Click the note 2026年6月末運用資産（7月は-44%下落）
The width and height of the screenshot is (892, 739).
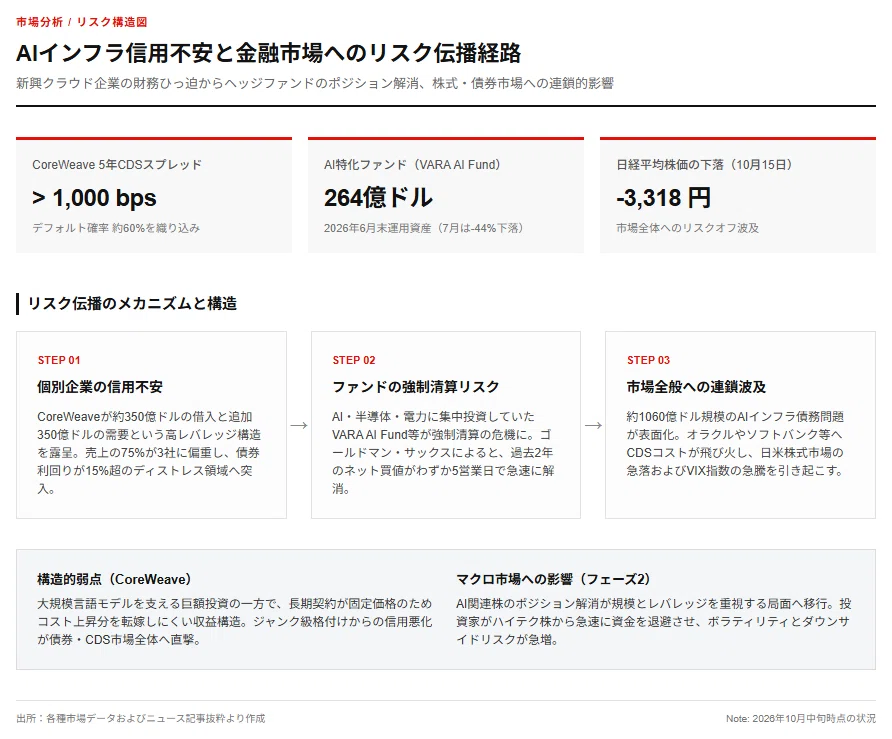click(x=425, y=228)
